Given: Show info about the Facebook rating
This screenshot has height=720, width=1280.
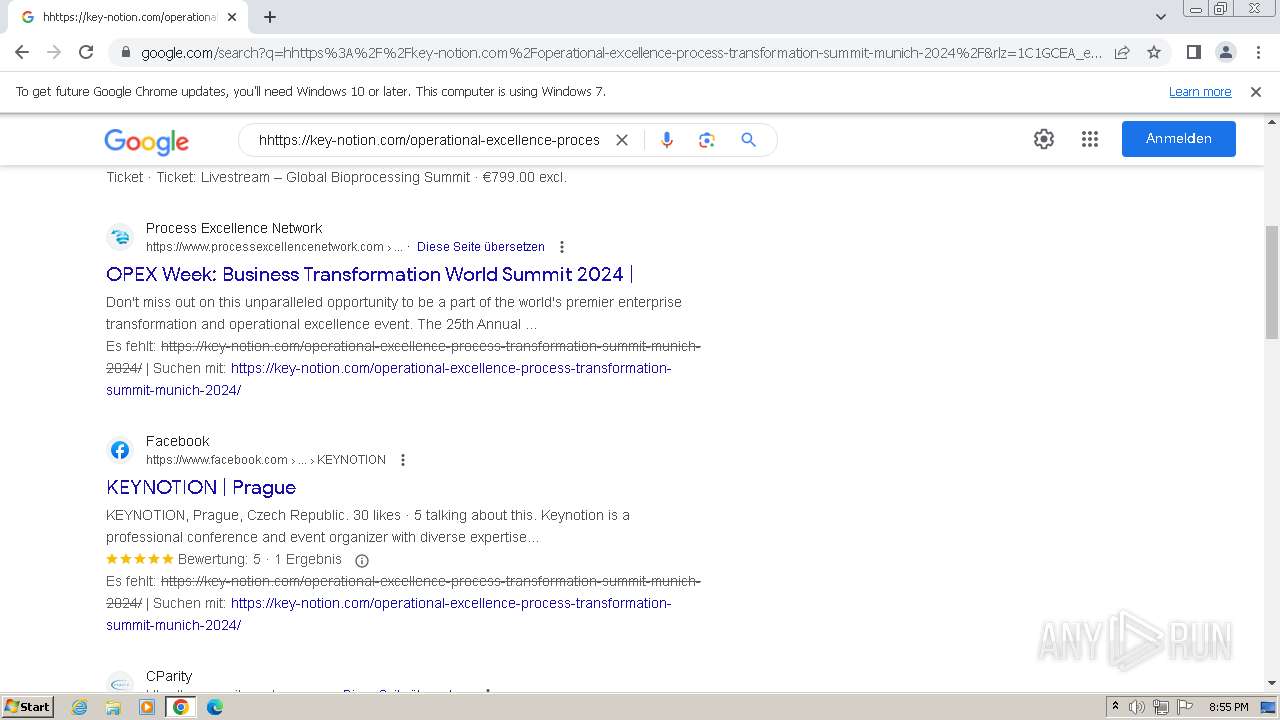Looking at the screenshot, I should click(x=362, y=560).
